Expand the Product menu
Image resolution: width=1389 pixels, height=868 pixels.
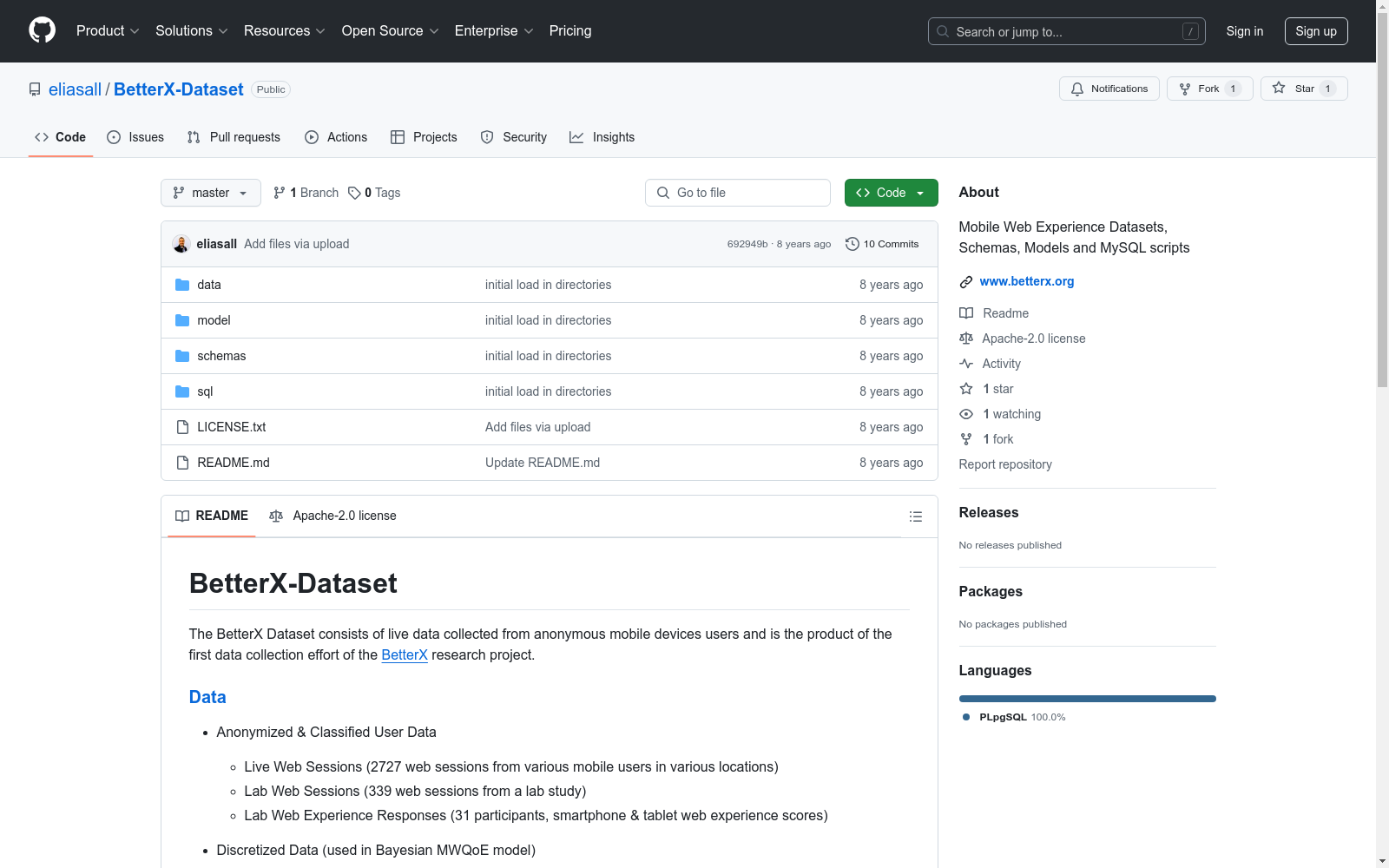point(108,31)
